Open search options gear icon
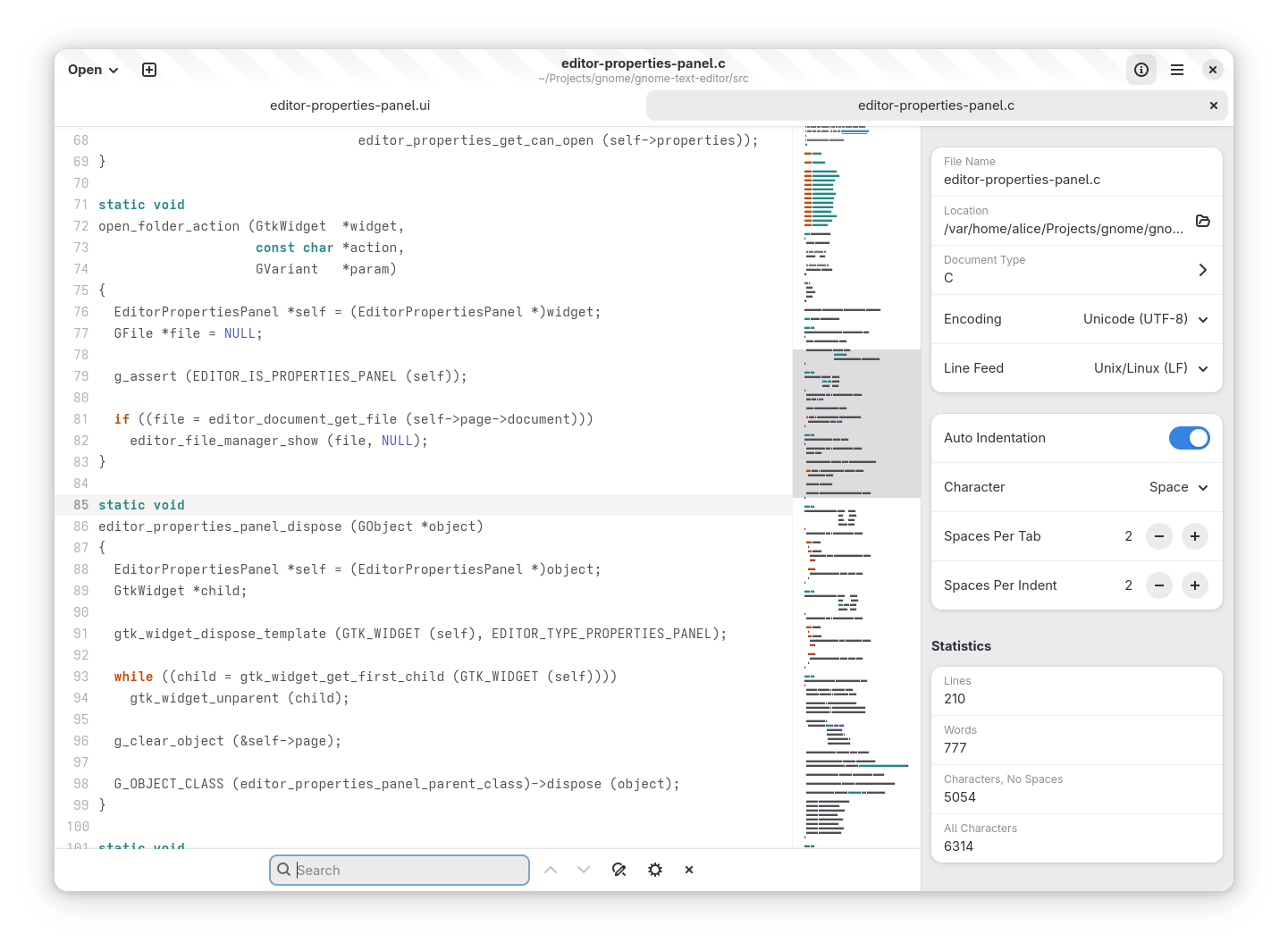The height and width of the screenshot is (951, 1288). (655, 870)
